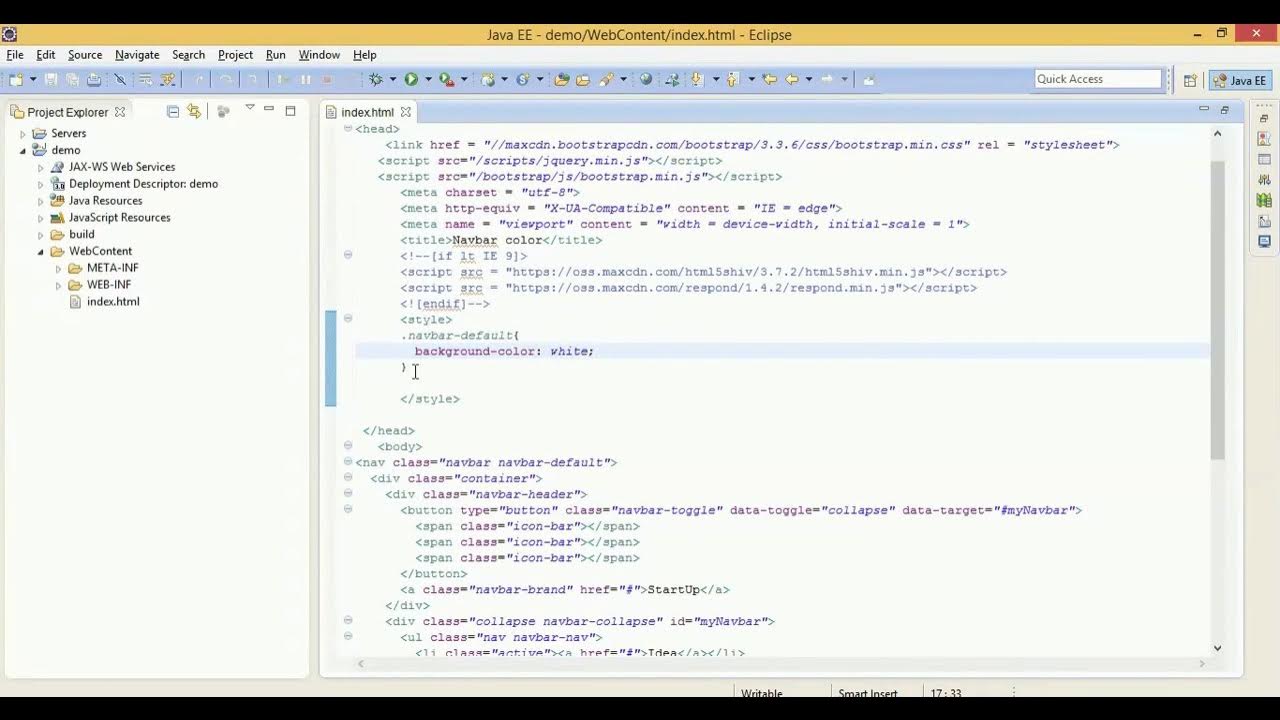Expand the Servers tree node
The height and width of the screenshot is (720, 1280).
23,134
